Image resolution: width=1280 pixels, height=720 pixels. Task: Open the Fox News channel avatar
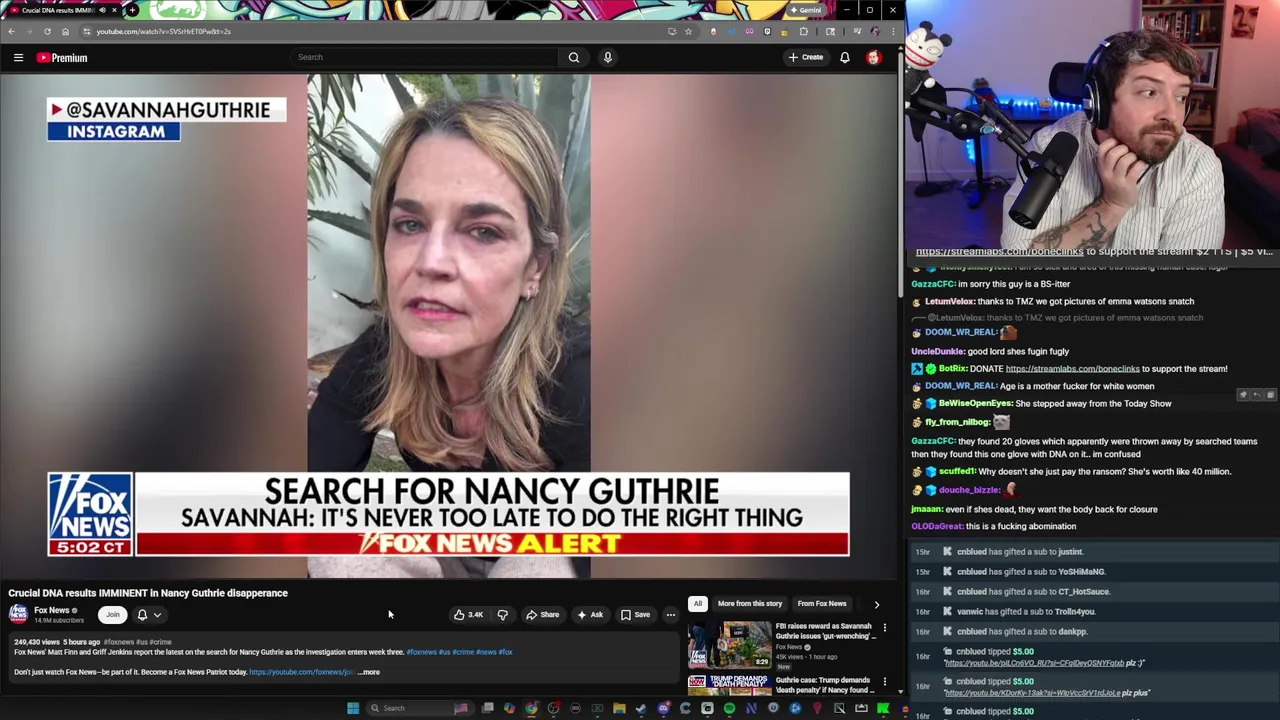tap(18, 614)
